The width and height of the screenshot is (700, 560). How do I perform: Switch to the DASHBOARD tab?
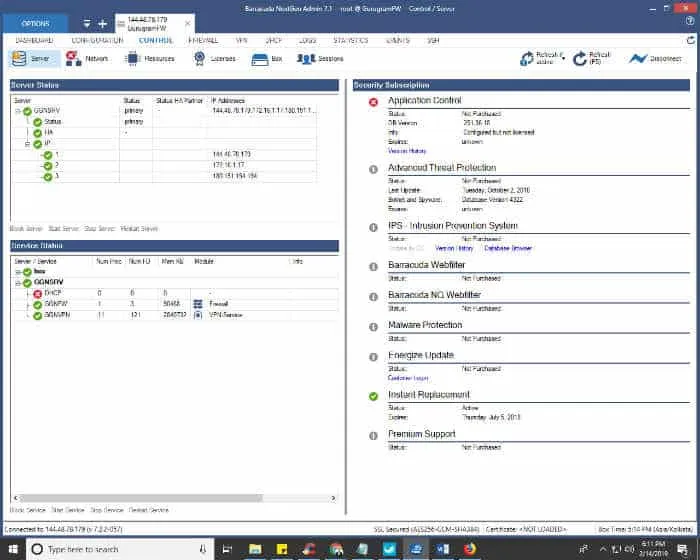click(x=34, y=40)
